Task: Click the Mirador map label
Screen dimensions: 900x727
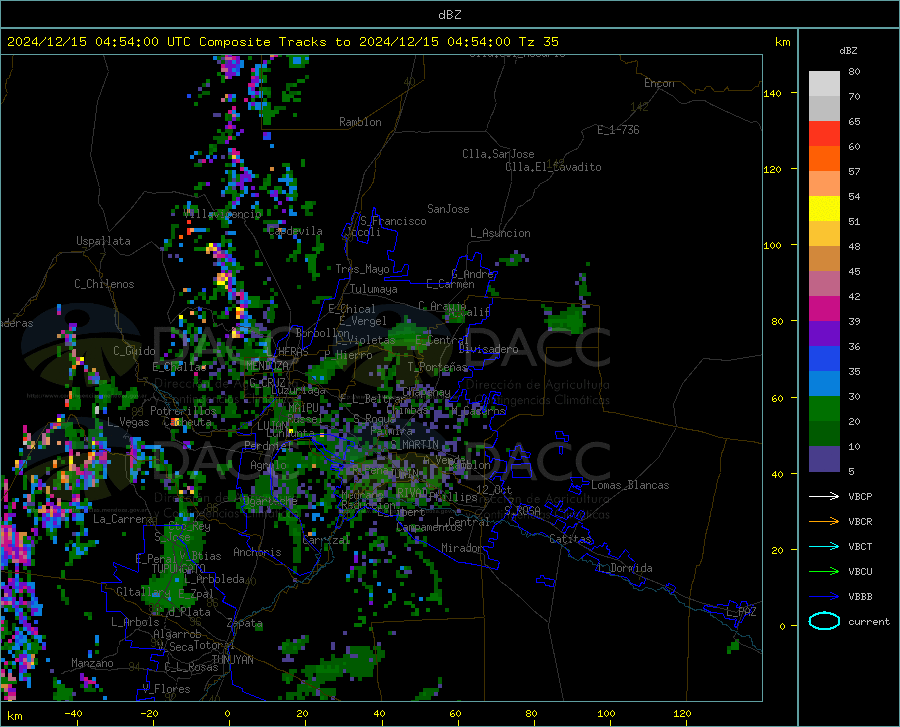Action: click(x=461, y=548)
